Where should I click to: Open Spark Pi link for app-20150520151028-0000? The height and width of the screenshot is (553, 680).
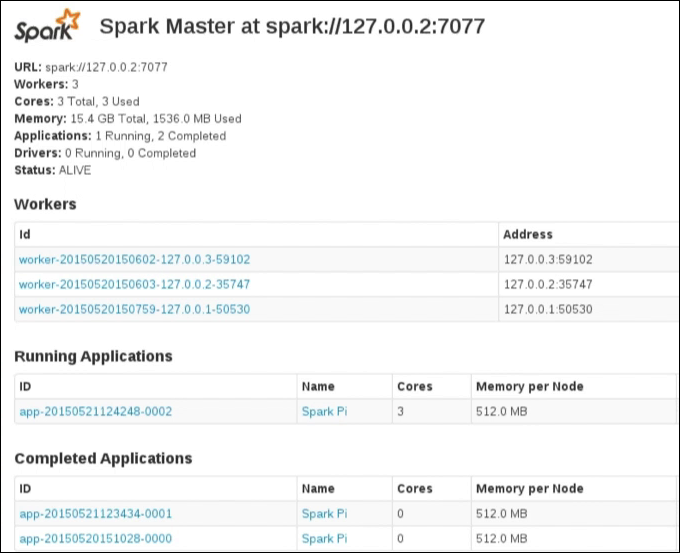click(324, 539)
